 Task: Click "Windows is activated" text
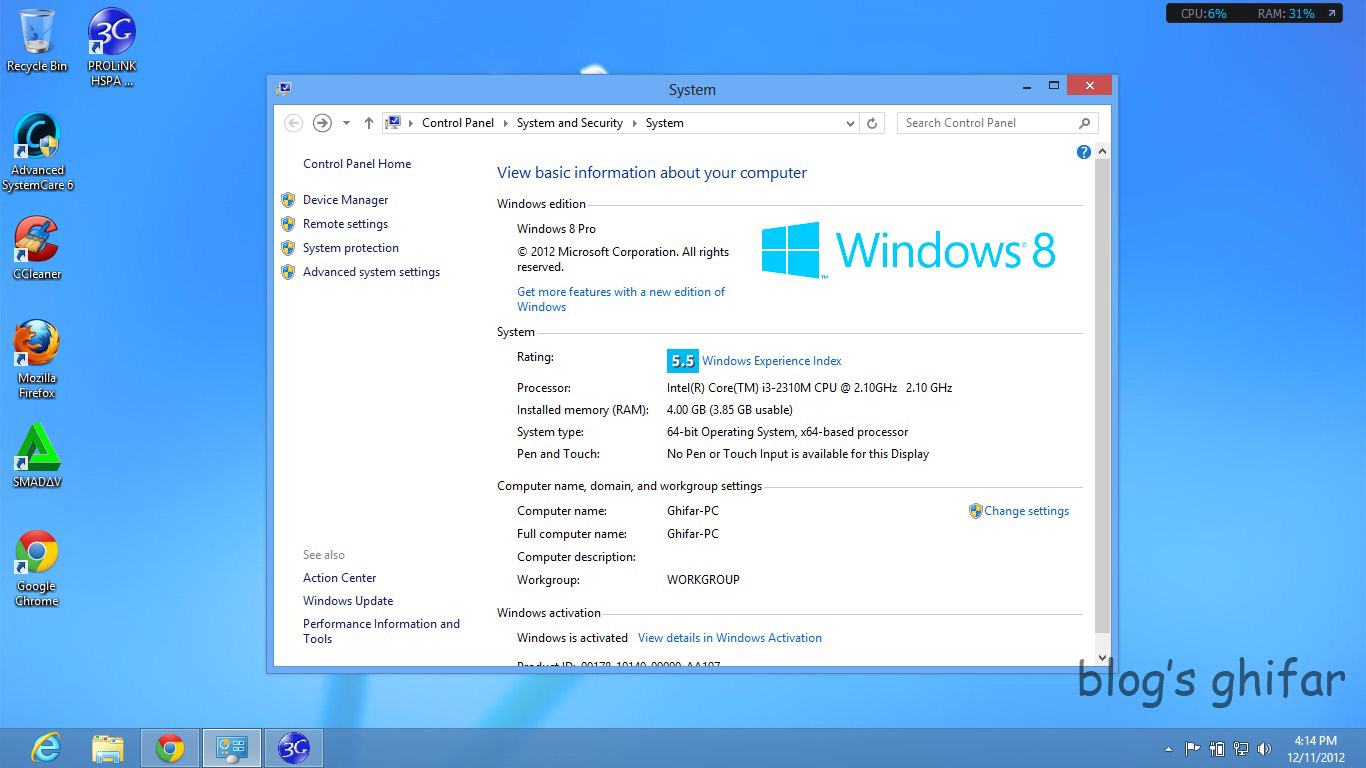[x=572, y=638]
